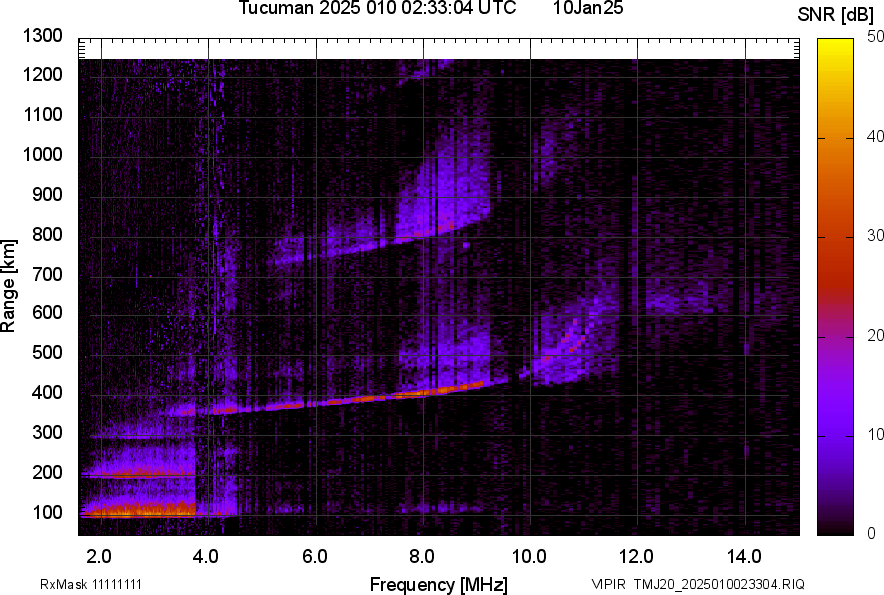Screen dimensions: 884x595
Task: Click the Tucuman timestamp title text
Action: (377, 9)
